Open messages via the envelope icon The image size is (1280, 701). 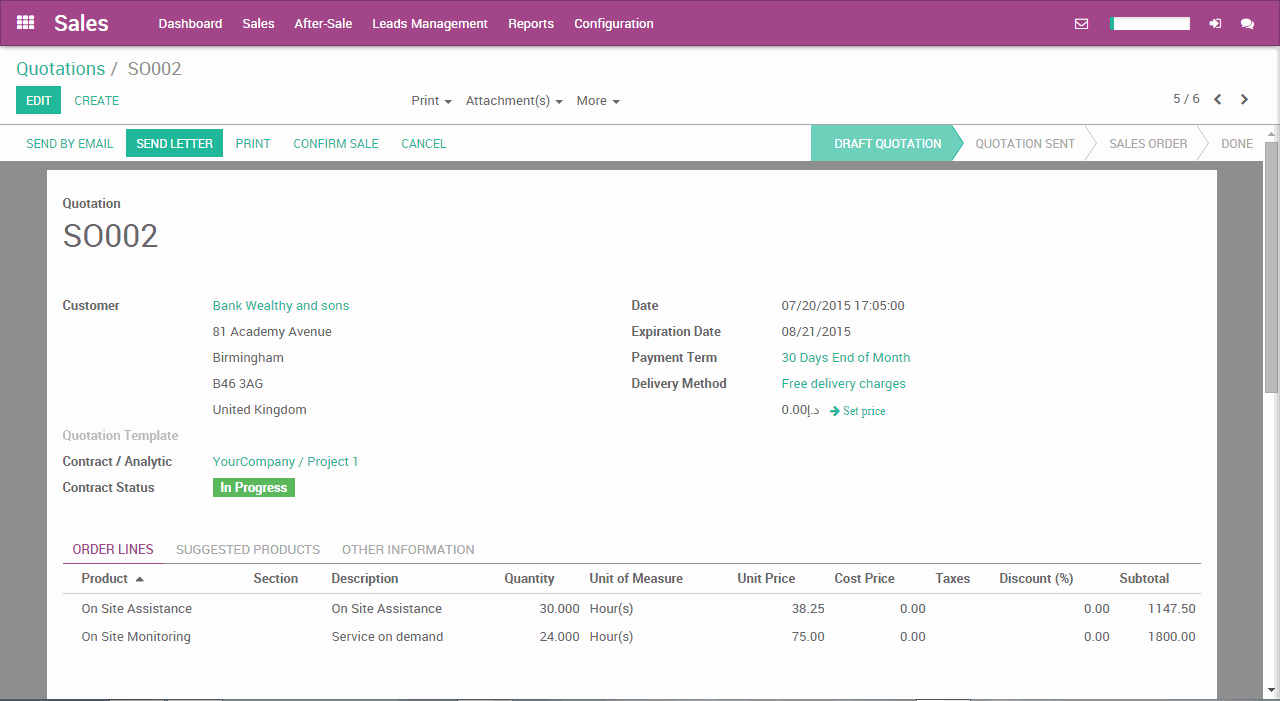coord(1081,23)
